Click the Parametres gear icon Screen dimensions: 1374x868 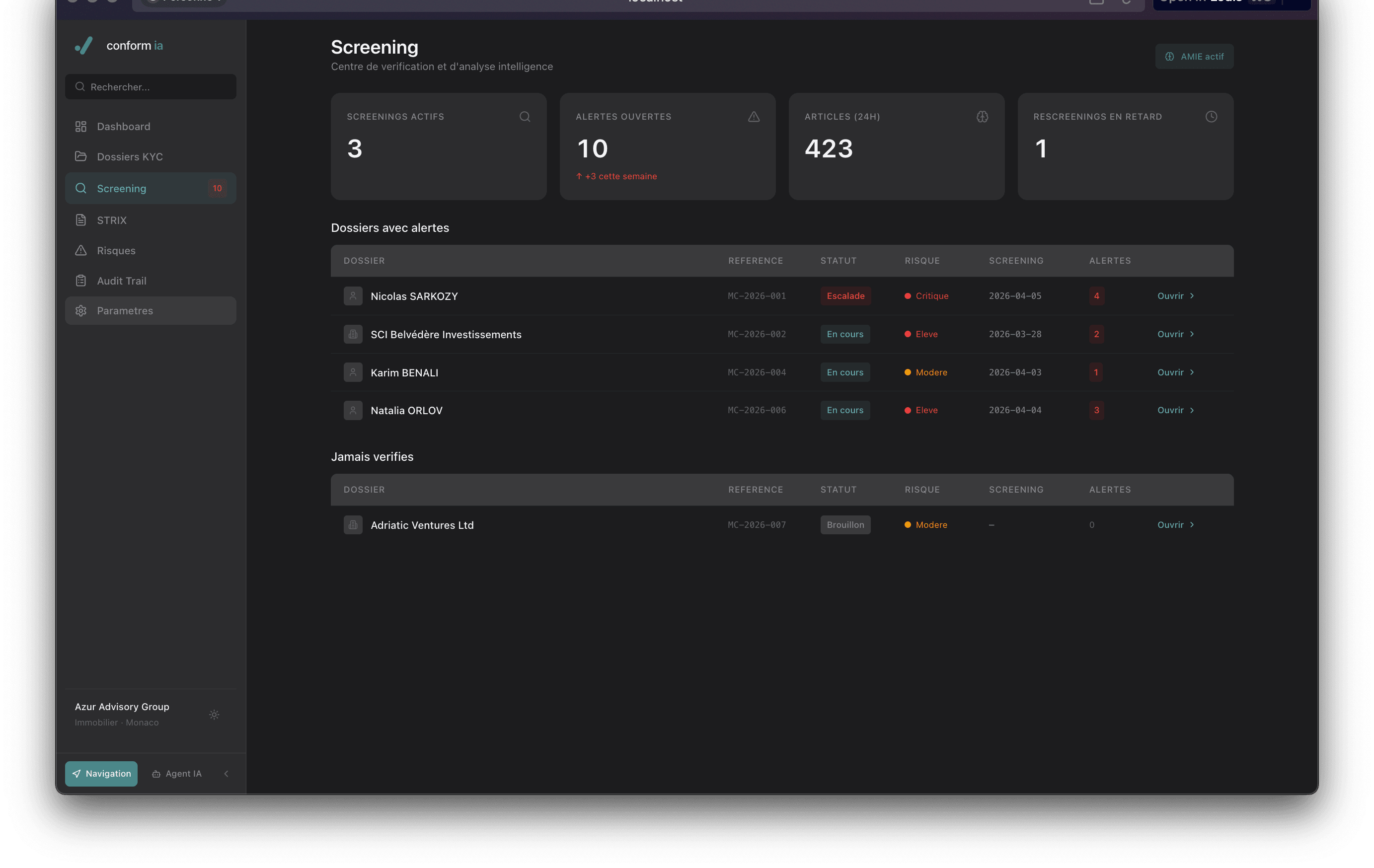point(81,311)
